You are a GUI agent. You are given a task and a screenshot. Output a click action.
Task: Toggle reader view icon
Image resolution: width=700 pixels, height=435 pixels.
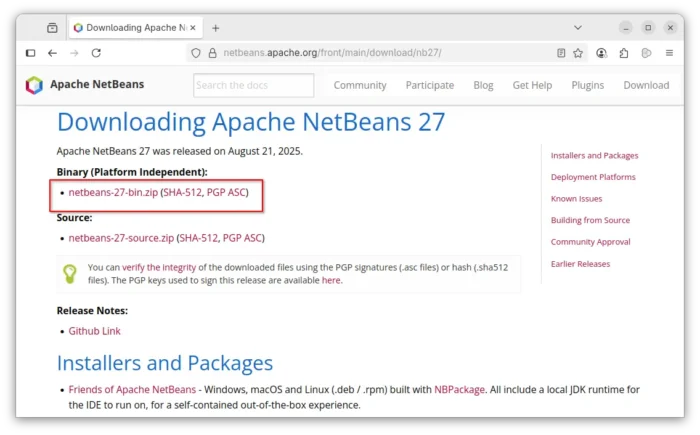point(561,53)
